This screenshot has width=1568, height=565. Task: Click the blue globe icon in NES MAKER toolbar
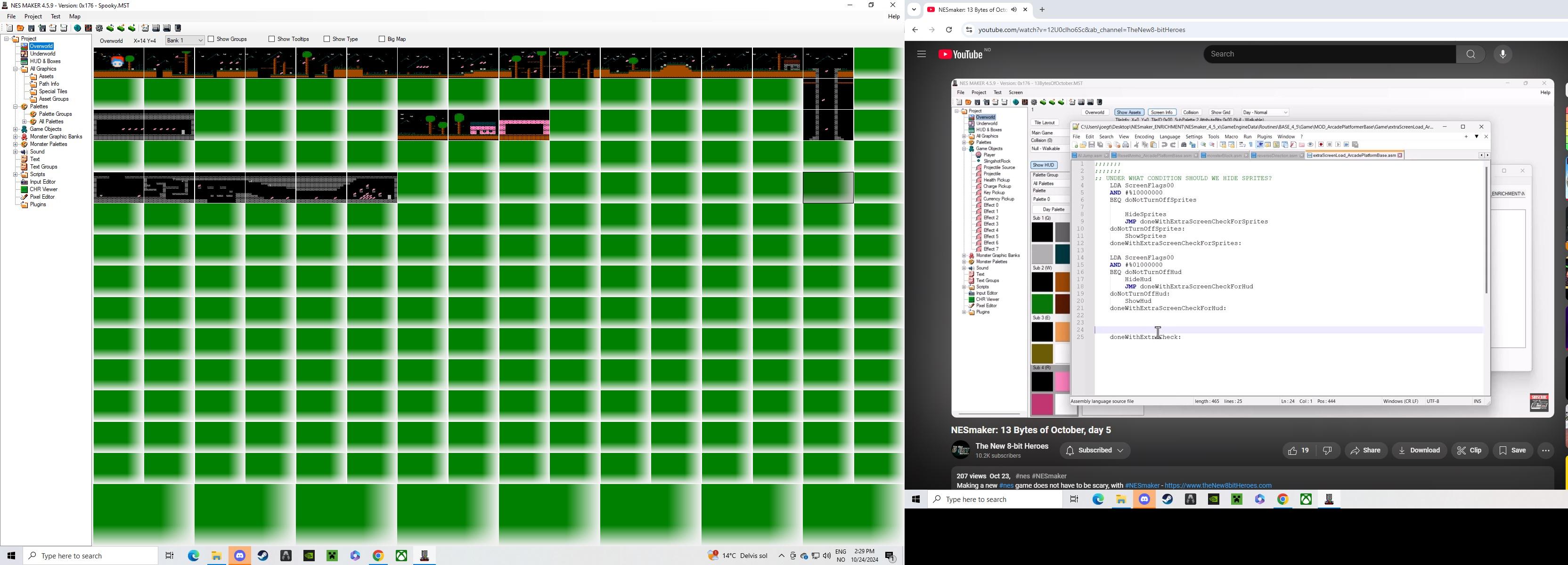tap(77, 28)
